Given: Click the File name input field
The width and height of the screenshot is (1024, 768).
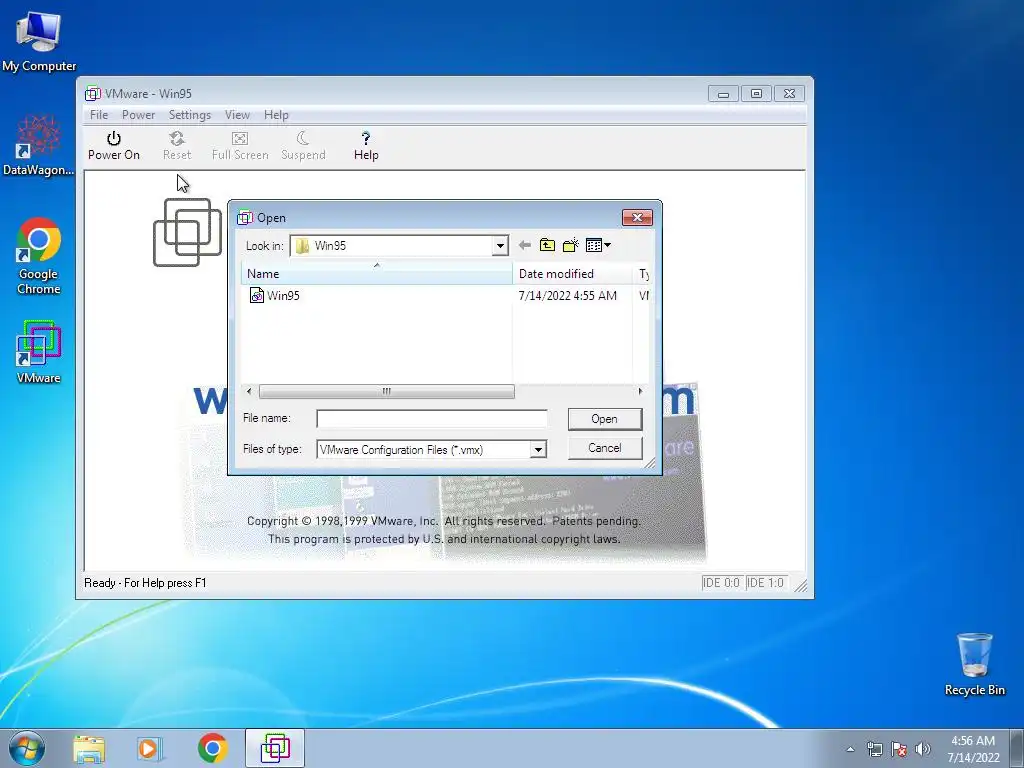Looking at the screenshot, I should coord(432,419).
